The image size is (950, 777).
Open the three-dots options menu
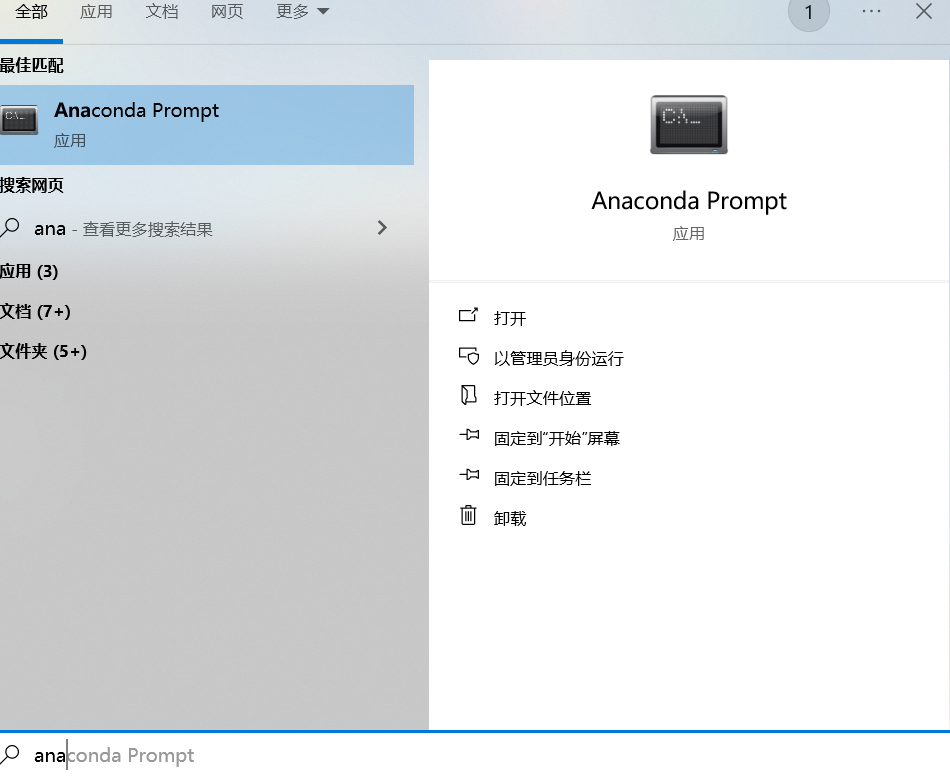(871, 12)
